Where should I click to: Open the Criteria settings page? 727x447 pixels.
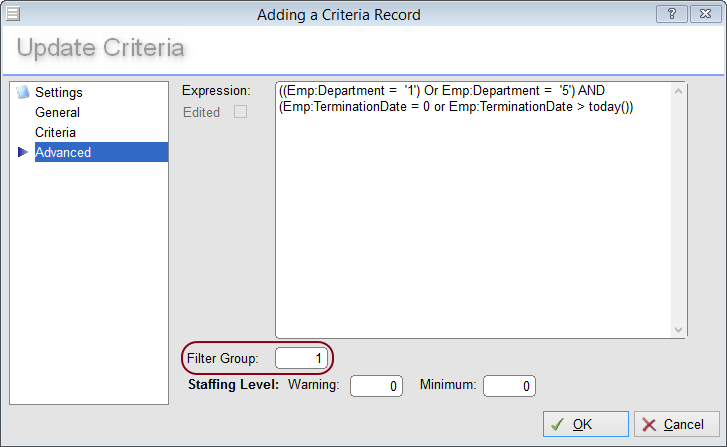tap(55, 132)
